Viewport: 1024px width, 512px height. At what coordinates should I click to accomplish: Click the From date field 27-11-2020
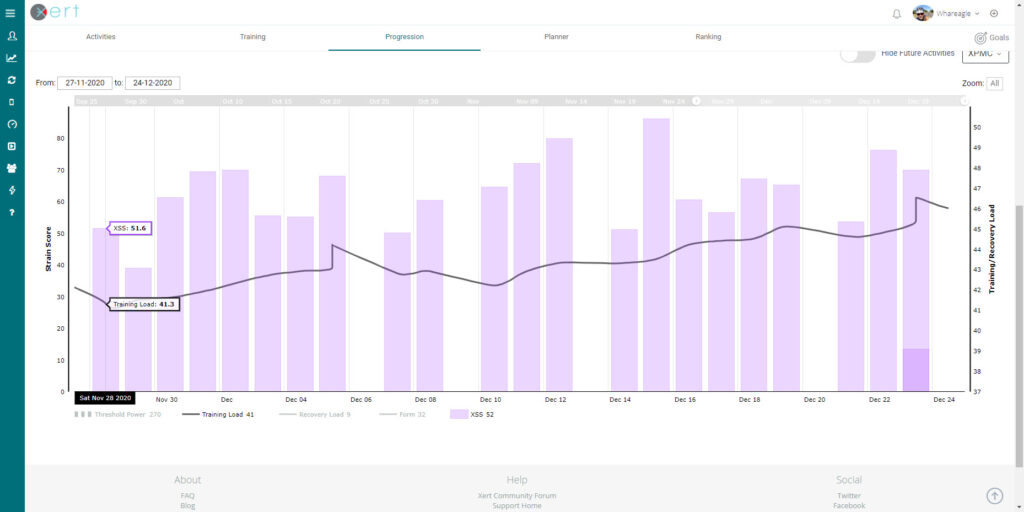click(85, 83)
